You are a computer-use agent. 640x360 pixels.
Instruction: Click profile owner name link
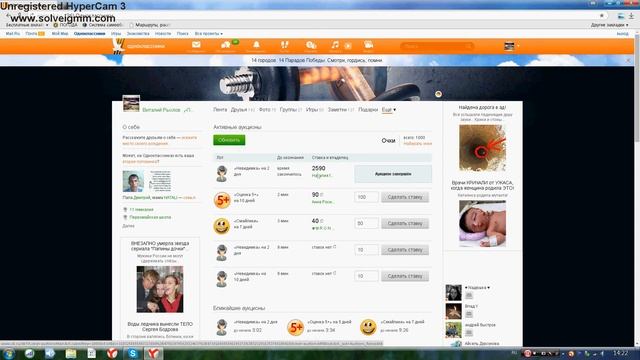[x=161, y=110]
